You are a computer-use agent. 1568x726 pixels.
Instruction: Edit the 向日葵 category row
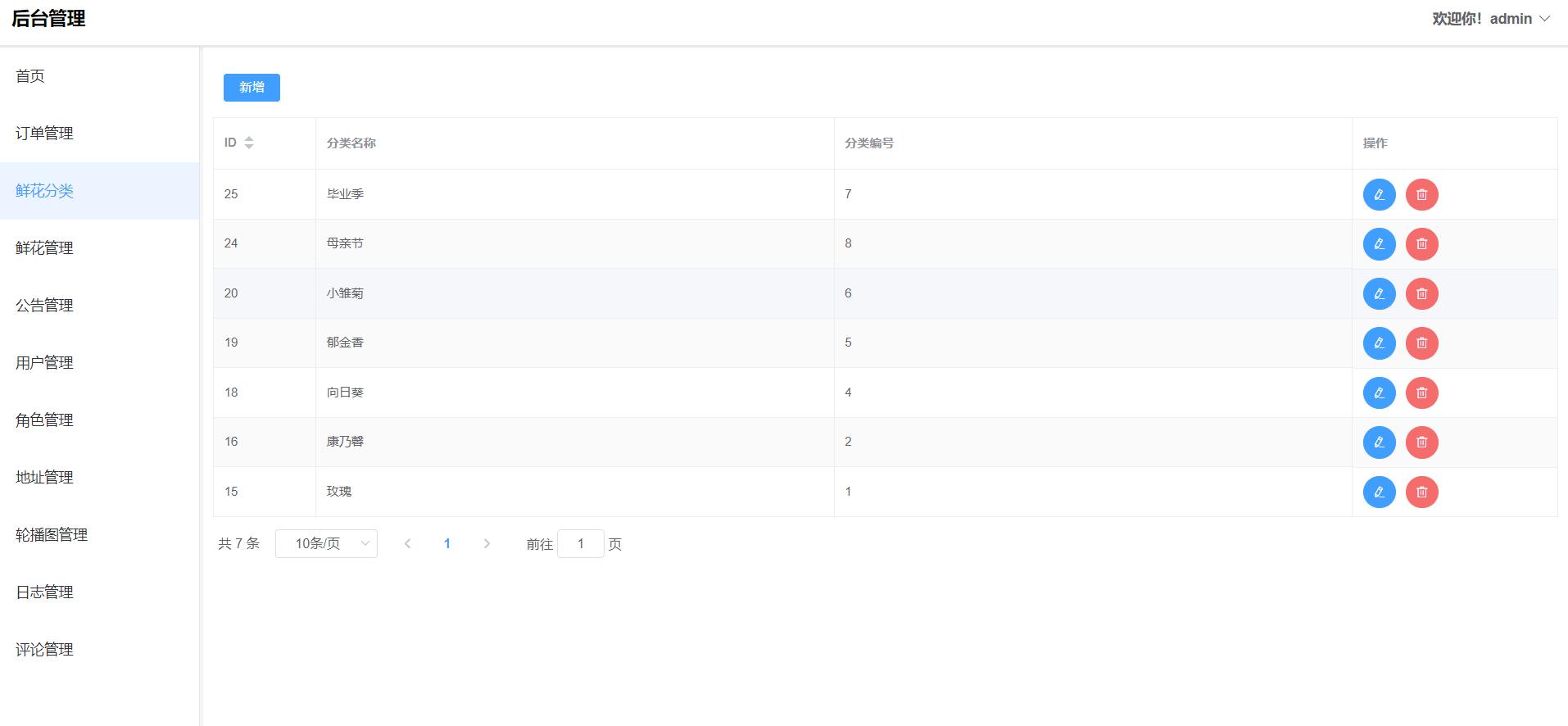tap(1379, 392)
